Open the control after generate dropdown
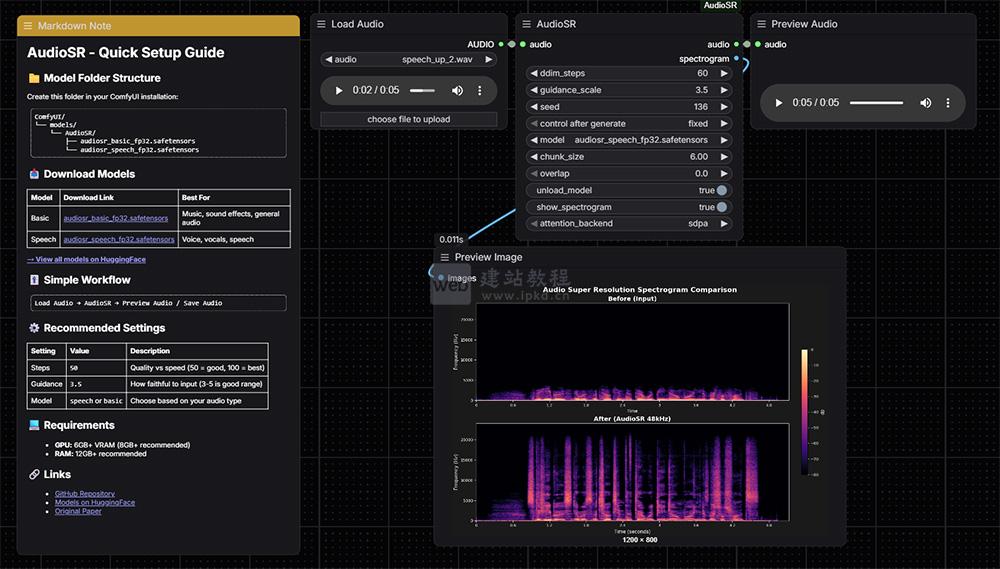Screen dimensions: 1000x569 pyautogui.click(x=629, y=124)
